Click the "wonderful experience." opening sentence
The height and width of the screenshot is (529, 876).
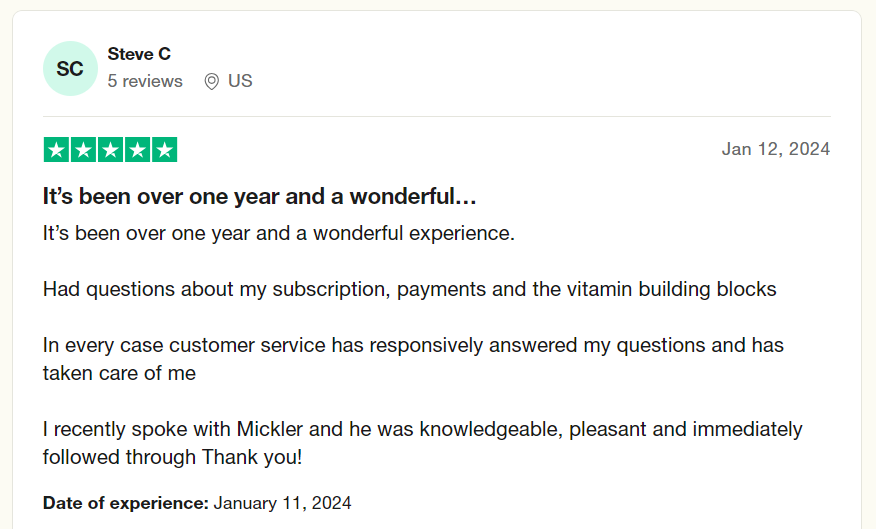tap(278, 233)
